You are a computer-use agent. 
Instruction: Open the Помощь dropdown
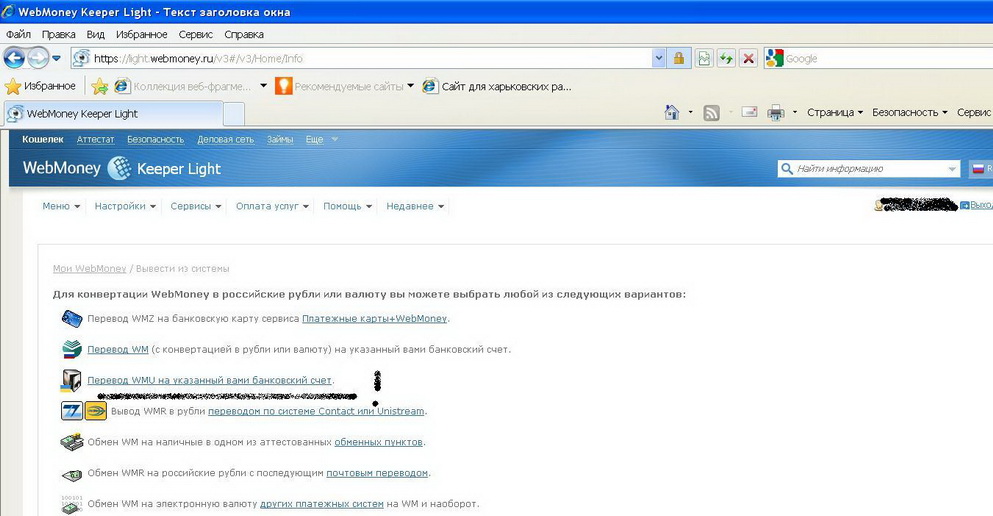347,206
